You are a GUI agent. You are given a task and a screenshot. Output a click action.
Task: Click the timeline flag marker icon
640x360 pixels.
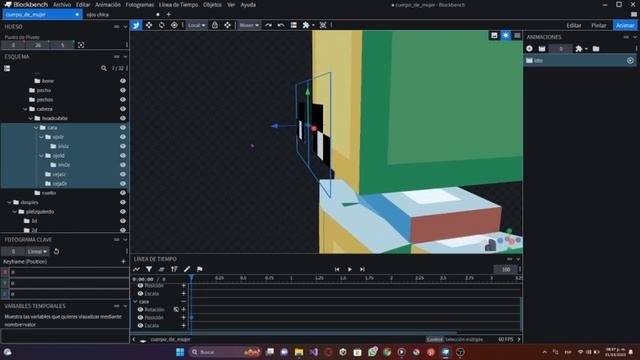point(200,269)
